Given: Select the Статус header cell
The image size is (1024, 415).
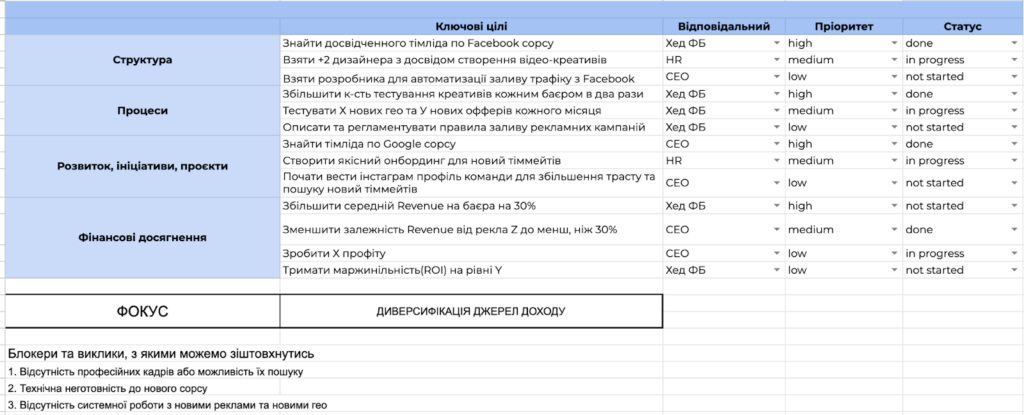Looking at the screenshot, I should coord(962,25).
